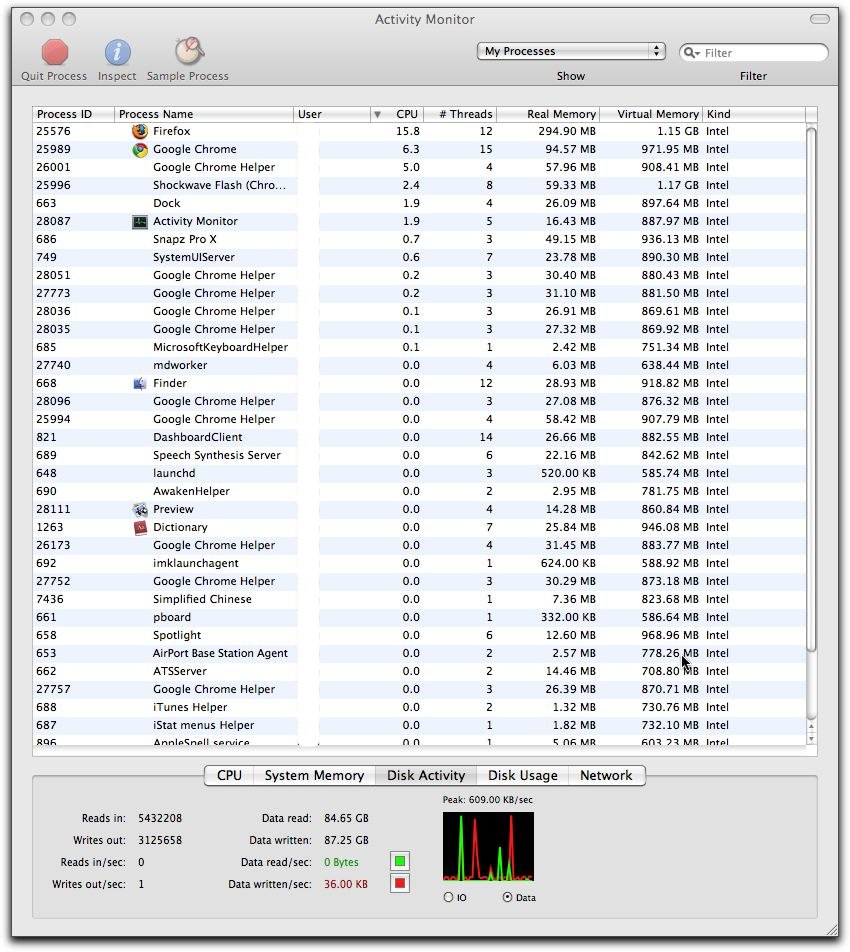Click the Finder icon in the process list
Image resolution: width=850 pixels, height=952 pixels.
[x=138, y=383]
